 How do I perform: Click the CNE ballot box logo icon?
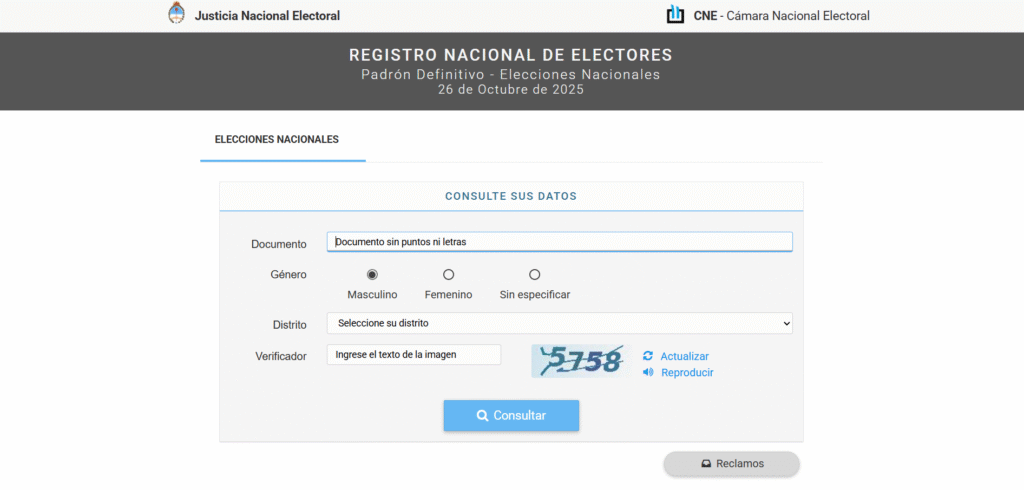(x=676, y=15)
